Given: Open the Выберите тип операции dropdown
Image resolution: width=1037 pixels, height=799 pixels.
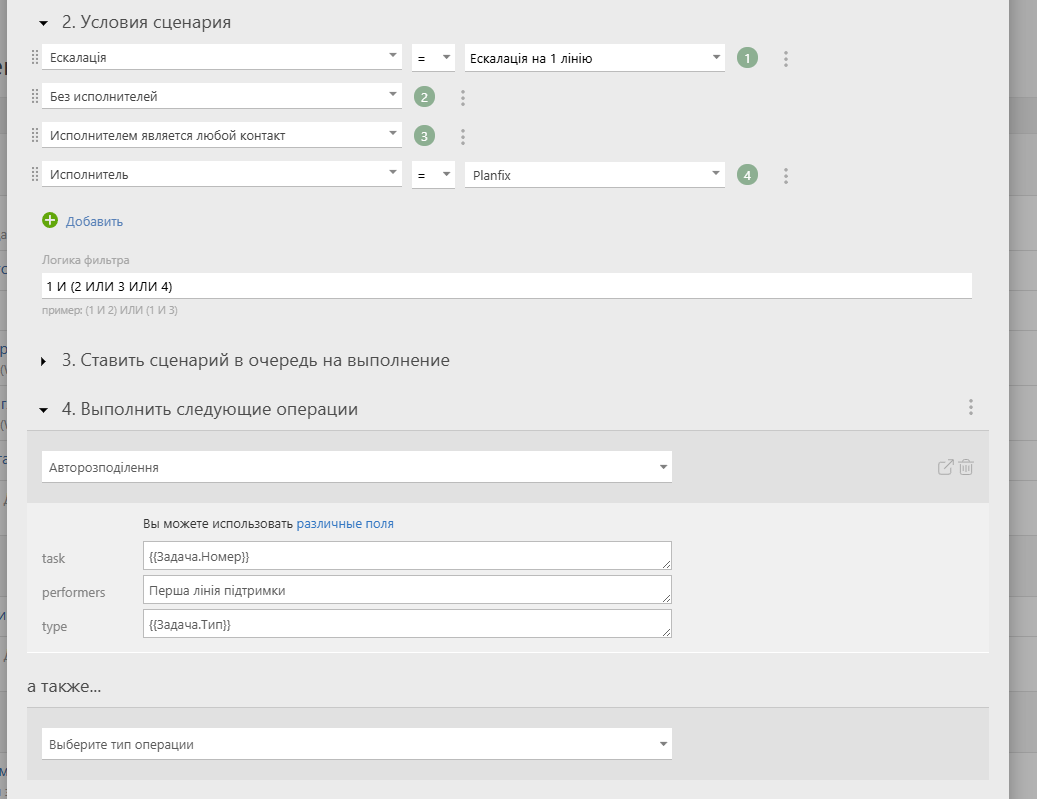Looking at the screenshot, I should (356, 744).
